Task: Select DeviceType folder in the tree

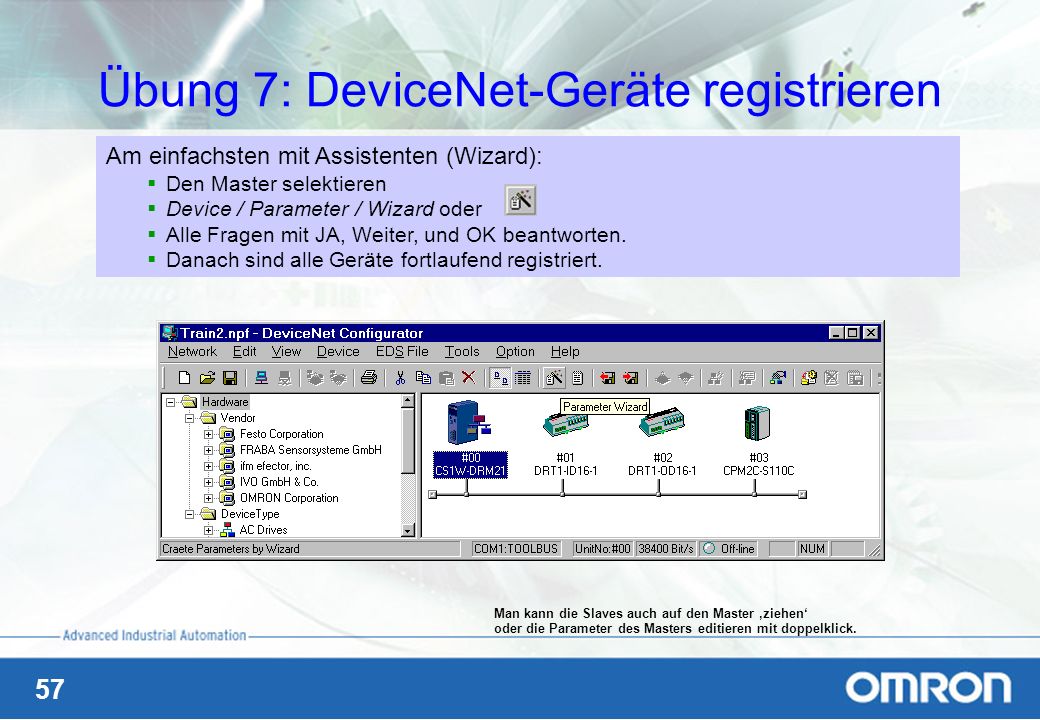Action: click(x=249, y=514)
